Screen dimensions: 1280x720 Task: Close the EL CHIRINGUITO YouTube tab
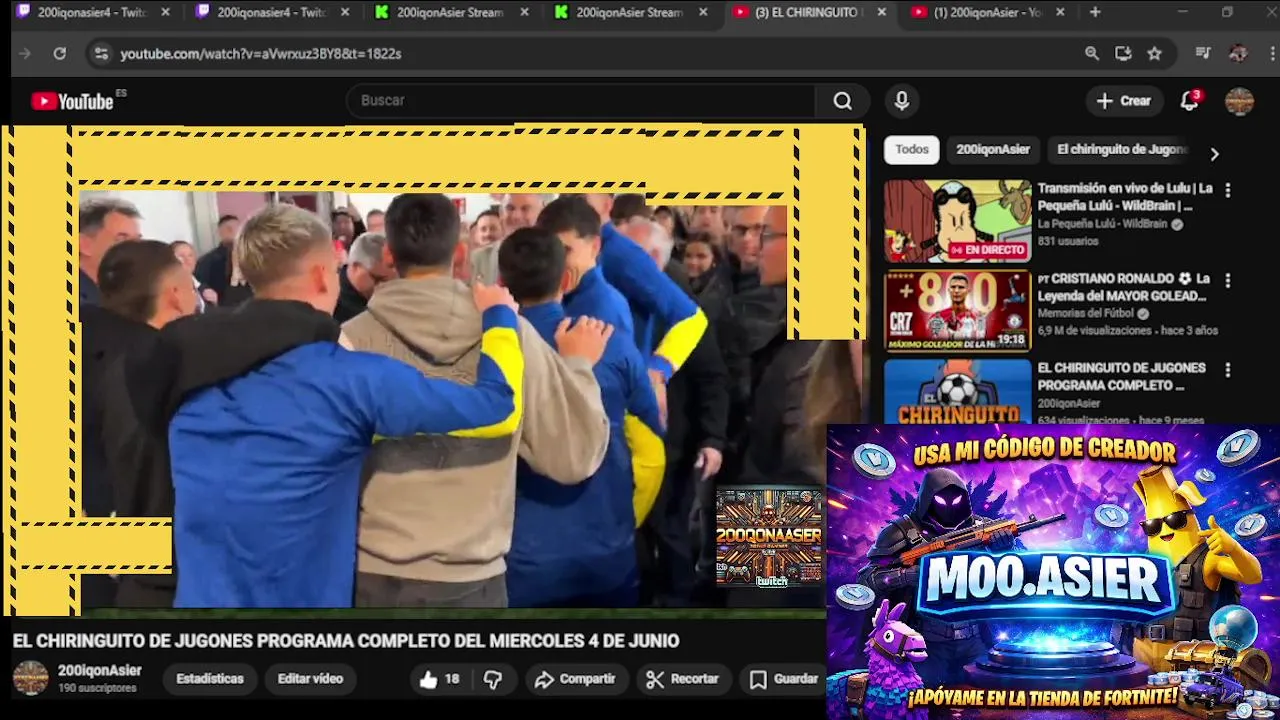[881, 12]
